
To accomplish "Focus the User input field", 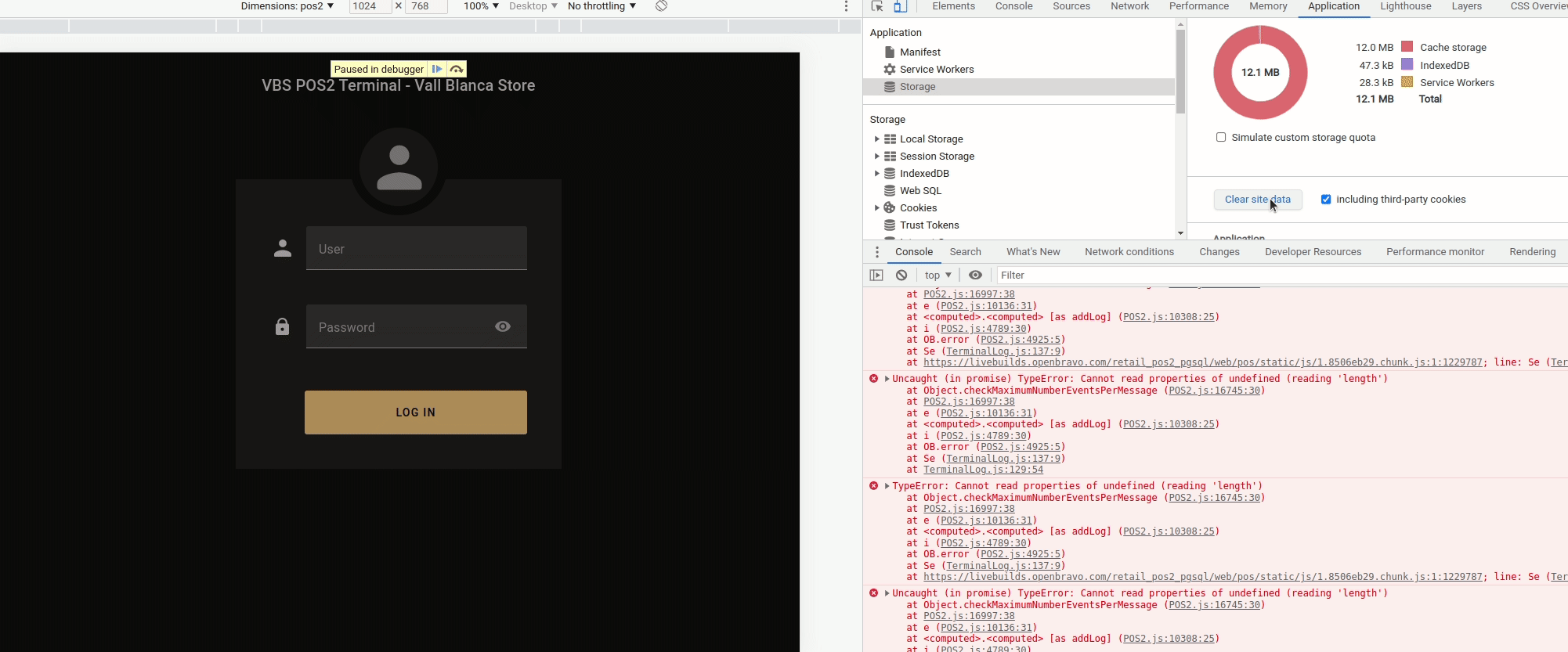I will click(416, 249).
